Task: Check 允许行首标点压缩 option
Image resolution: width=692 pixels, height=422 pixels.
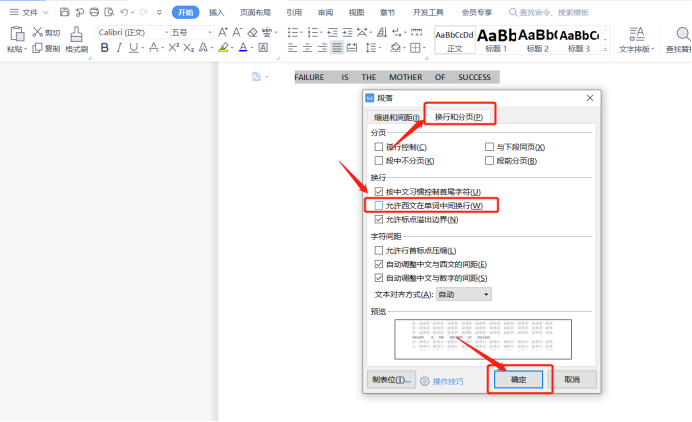Action: (x=379, y=250)
